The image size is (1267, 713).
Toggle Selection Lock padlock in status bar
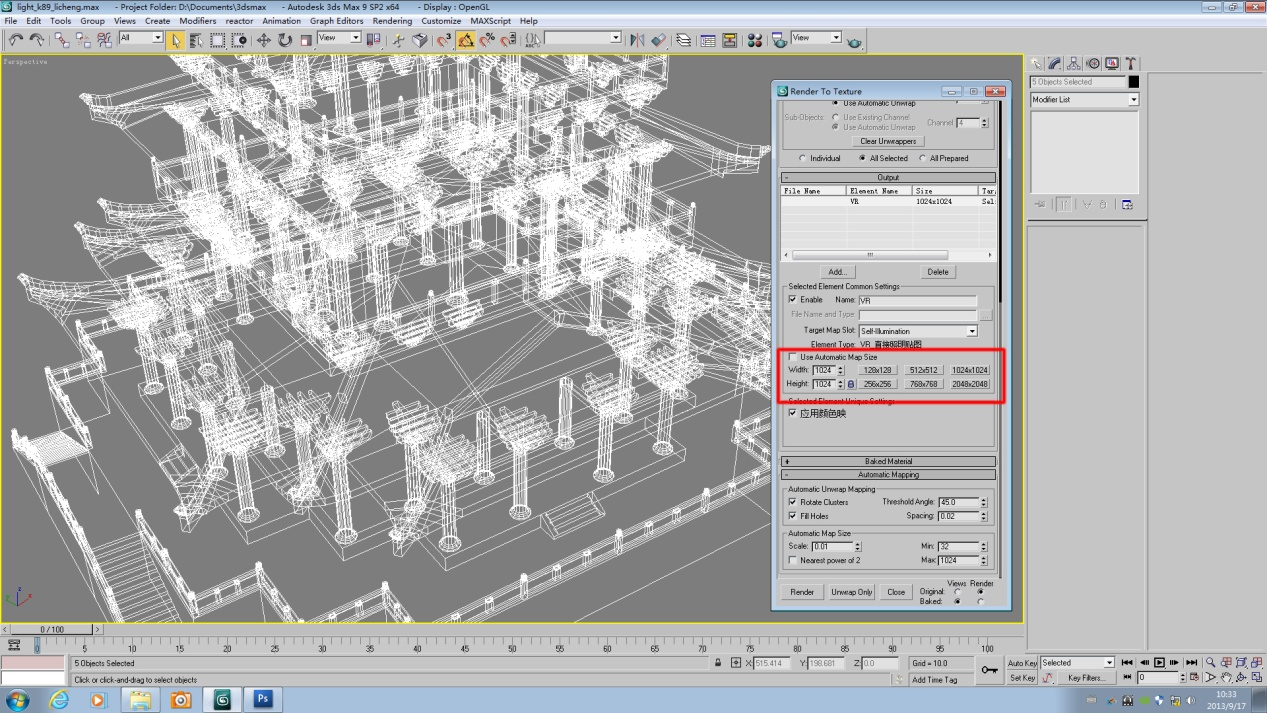click(x=718, y=663)
